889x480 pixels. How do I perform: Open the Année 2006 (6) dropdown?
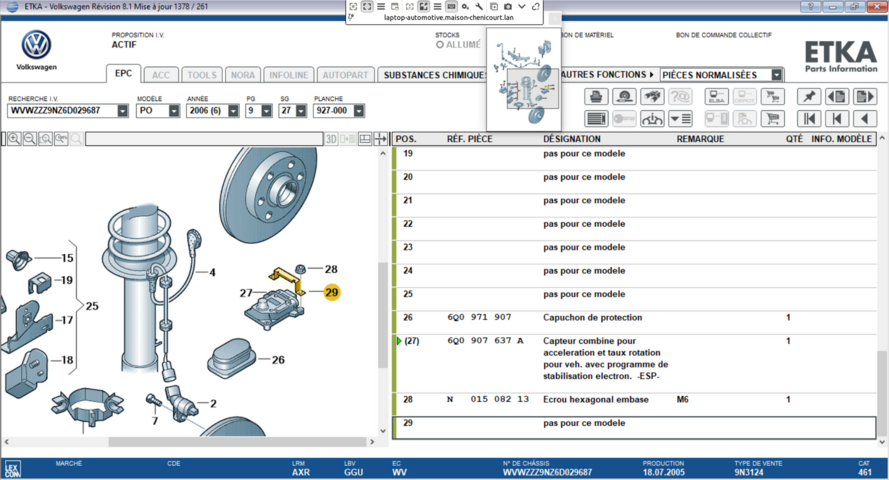233,111
